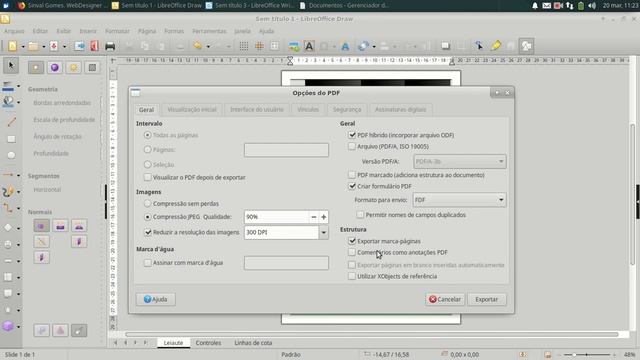This screenshot has width=640, height=360.
Task: Choose 'Compressão sem perdas' radio option
Action: point(147,203)
